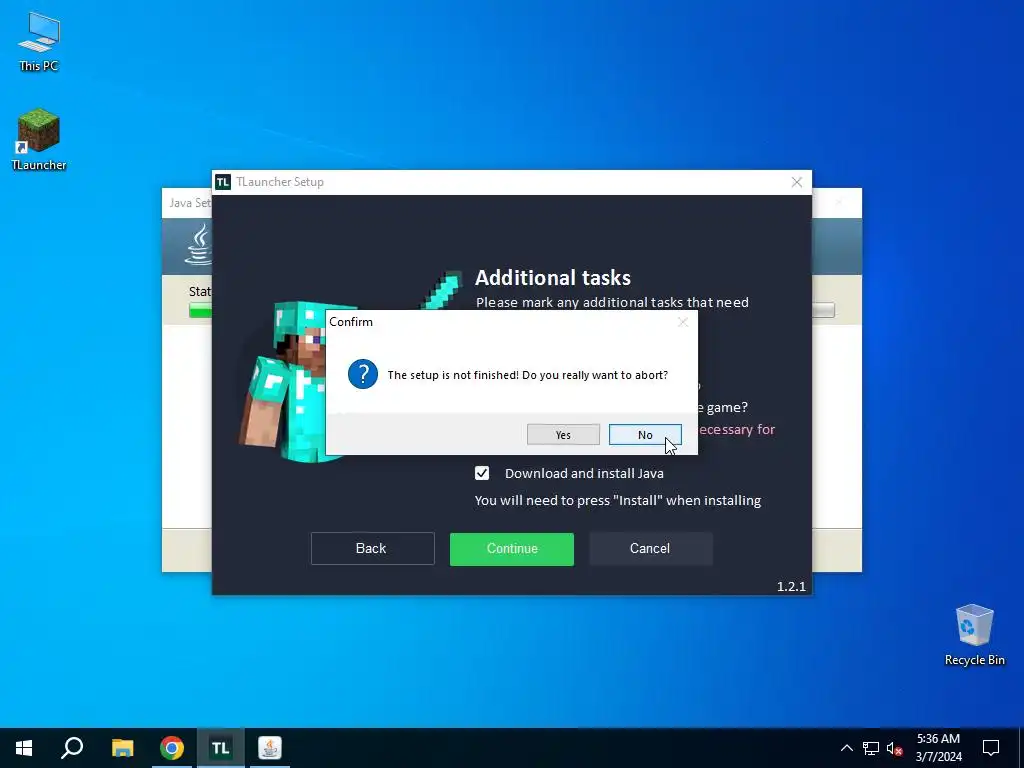1024x768 pixels.
Task: Select the Recycle Bin icon
Action: coord(974,635)
